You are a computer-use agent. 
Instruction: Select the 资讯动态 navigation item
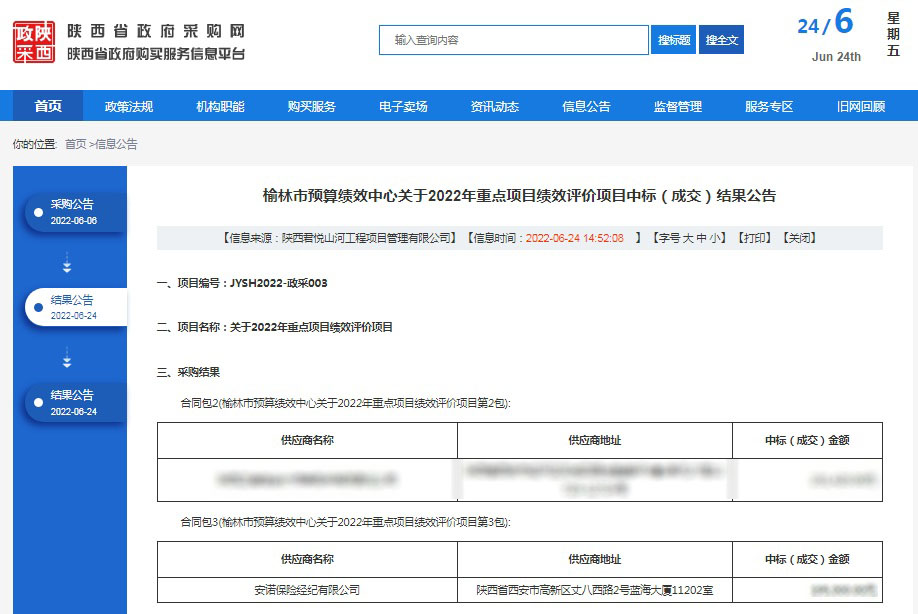[x=494, y=107]
